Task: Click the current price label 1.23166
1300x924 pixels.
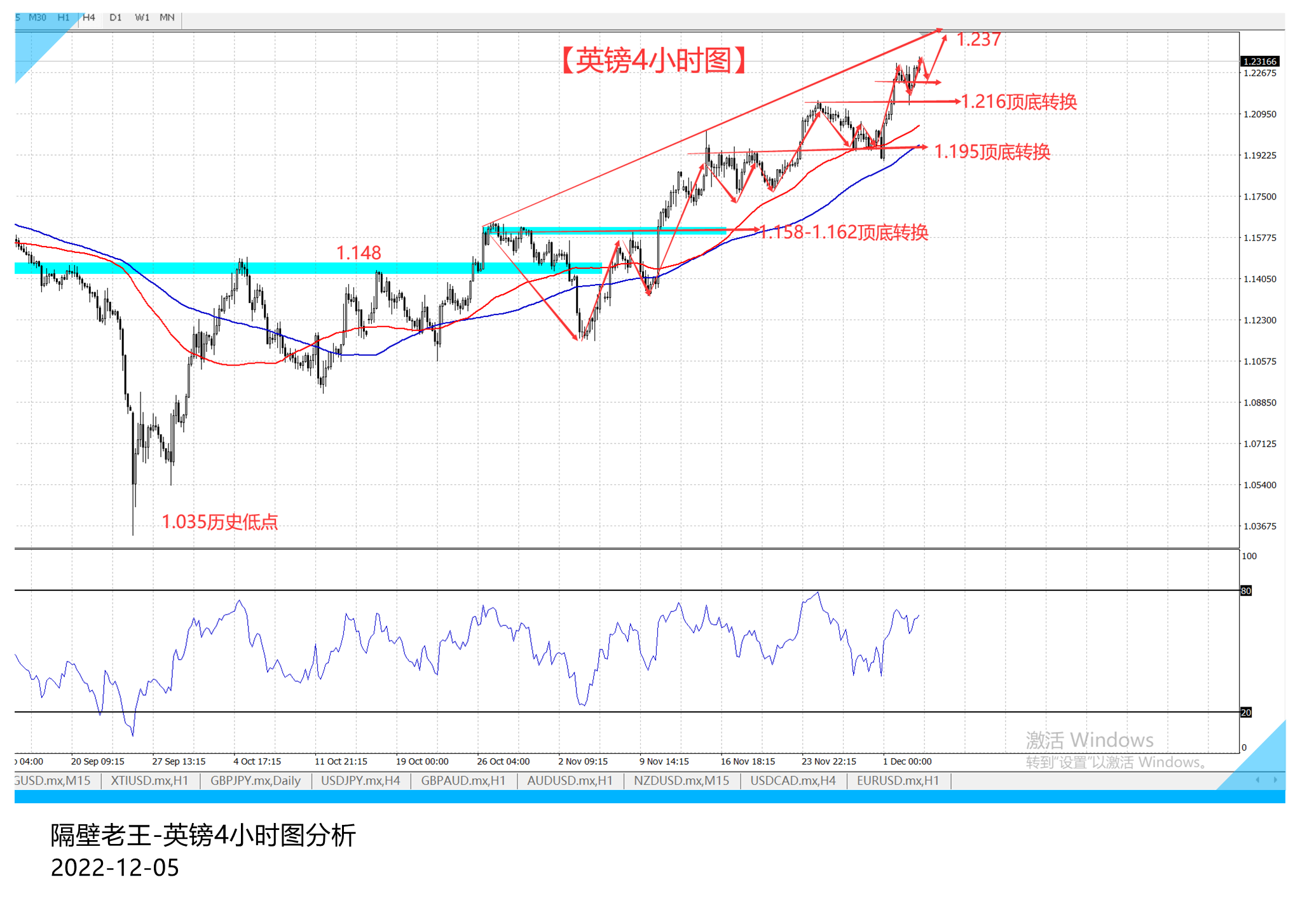Action: click(1259, 62)
